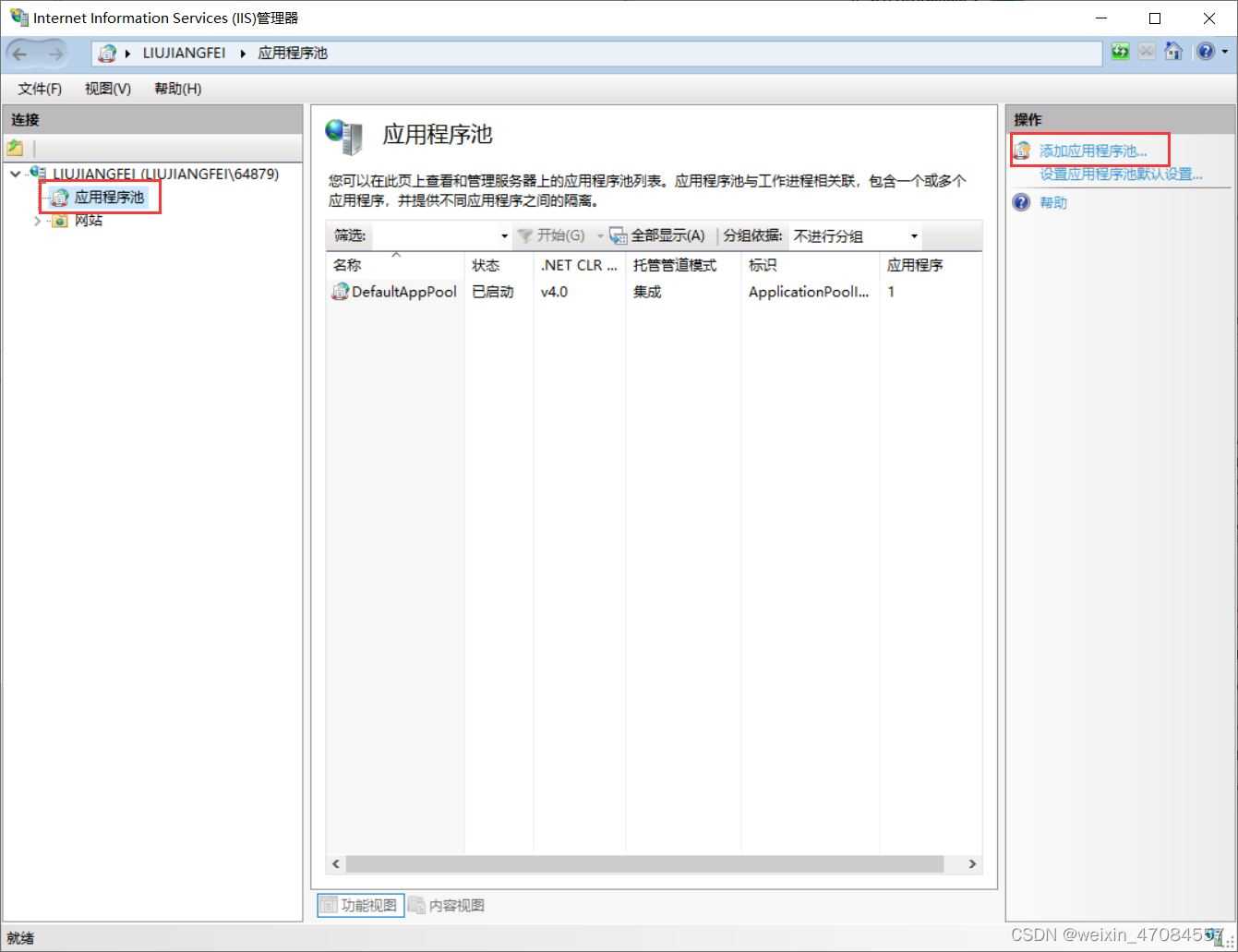Viewport: 1238px width, 952px height.
Task: Click the 添加应用程序池... link
Action: click(x=1093, y=151)
